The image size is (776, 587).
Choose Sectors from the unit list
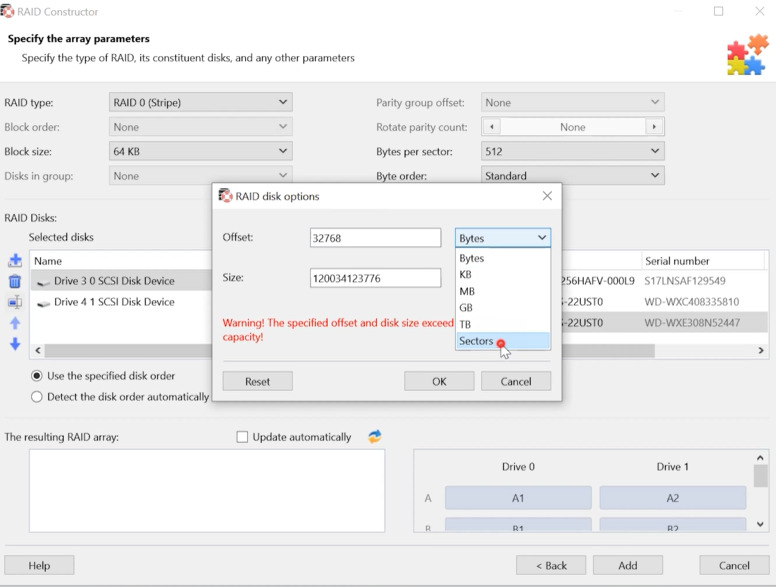tap(502, 341)
